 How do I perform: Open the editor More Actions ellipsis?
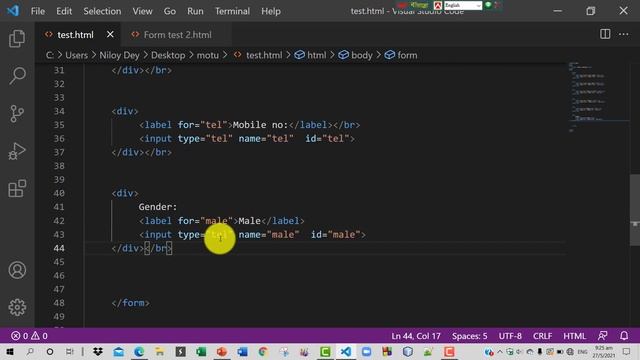pyautogui.click(x=623, y=34)
